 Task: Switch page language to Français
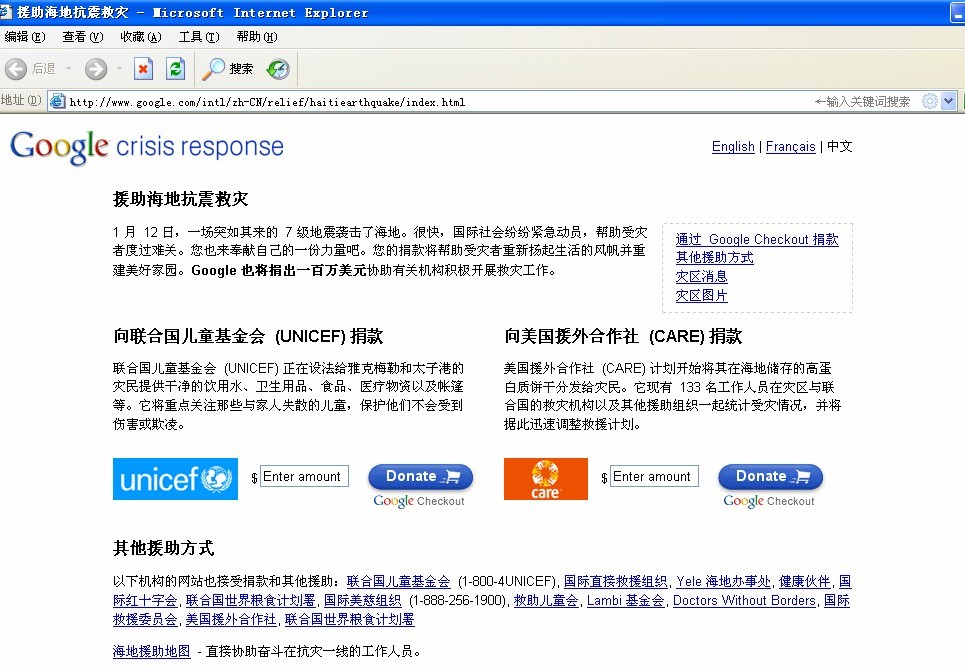point(791,147)
